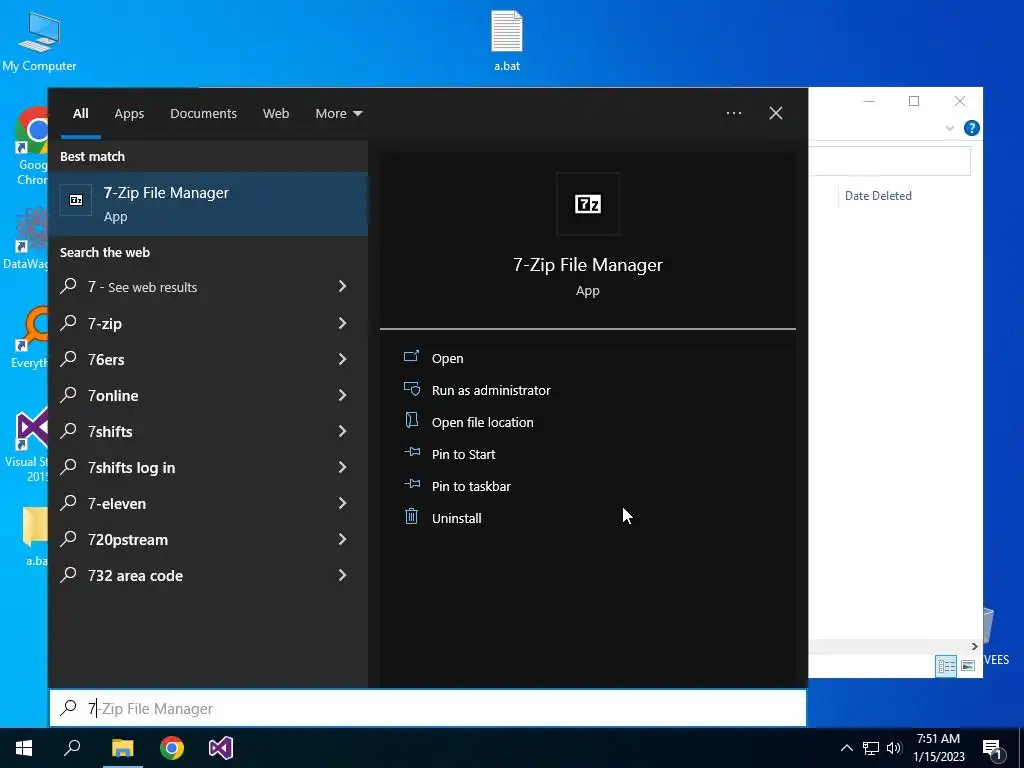This screenshot has height=768, width=1024.
Task: Click Explorer horizontal scrollbar right arrow
Action: coord(974,646)
